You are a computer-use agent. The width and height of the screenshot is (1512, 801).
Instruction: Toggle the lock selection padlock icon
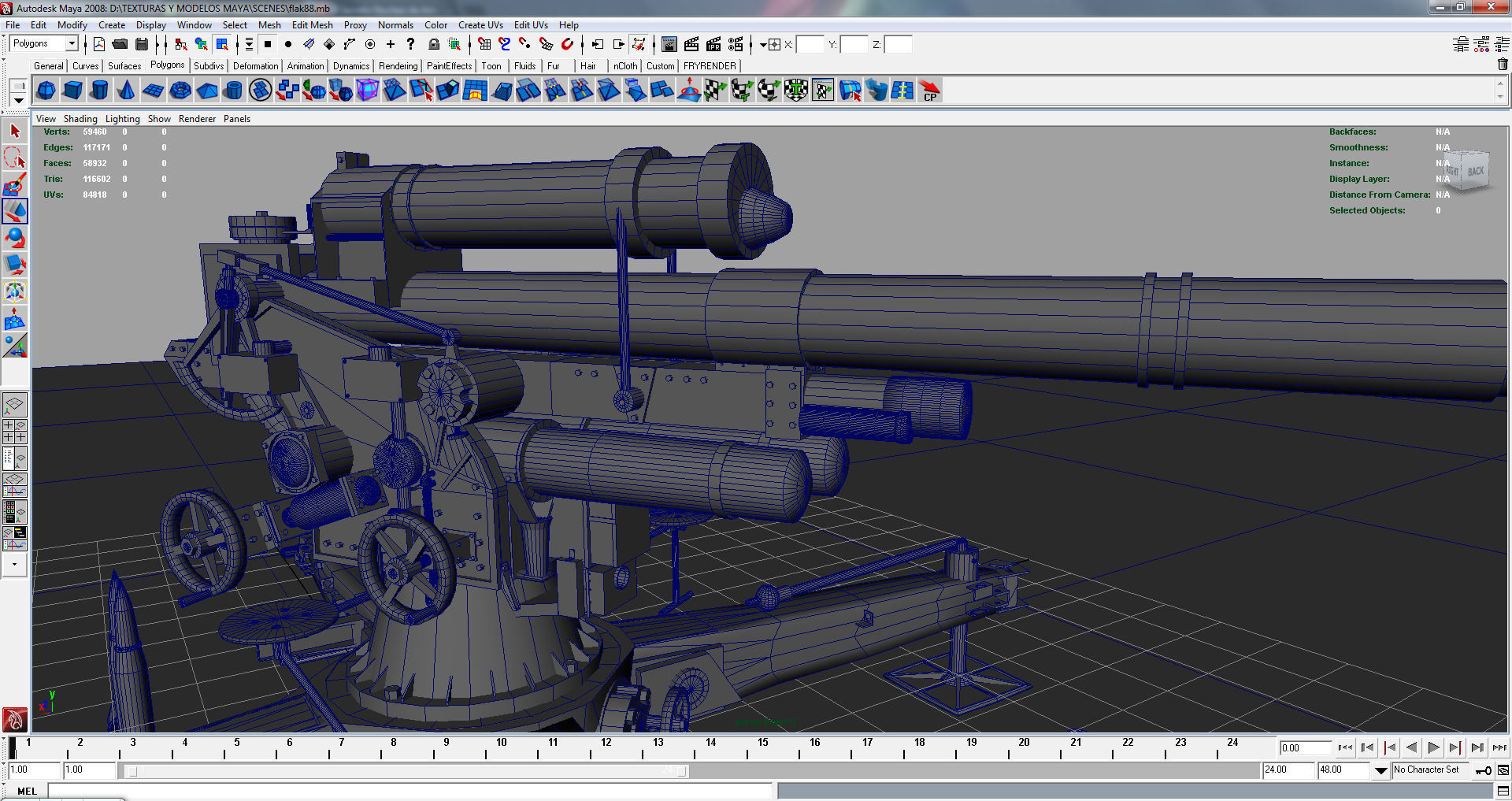point(433,44)
